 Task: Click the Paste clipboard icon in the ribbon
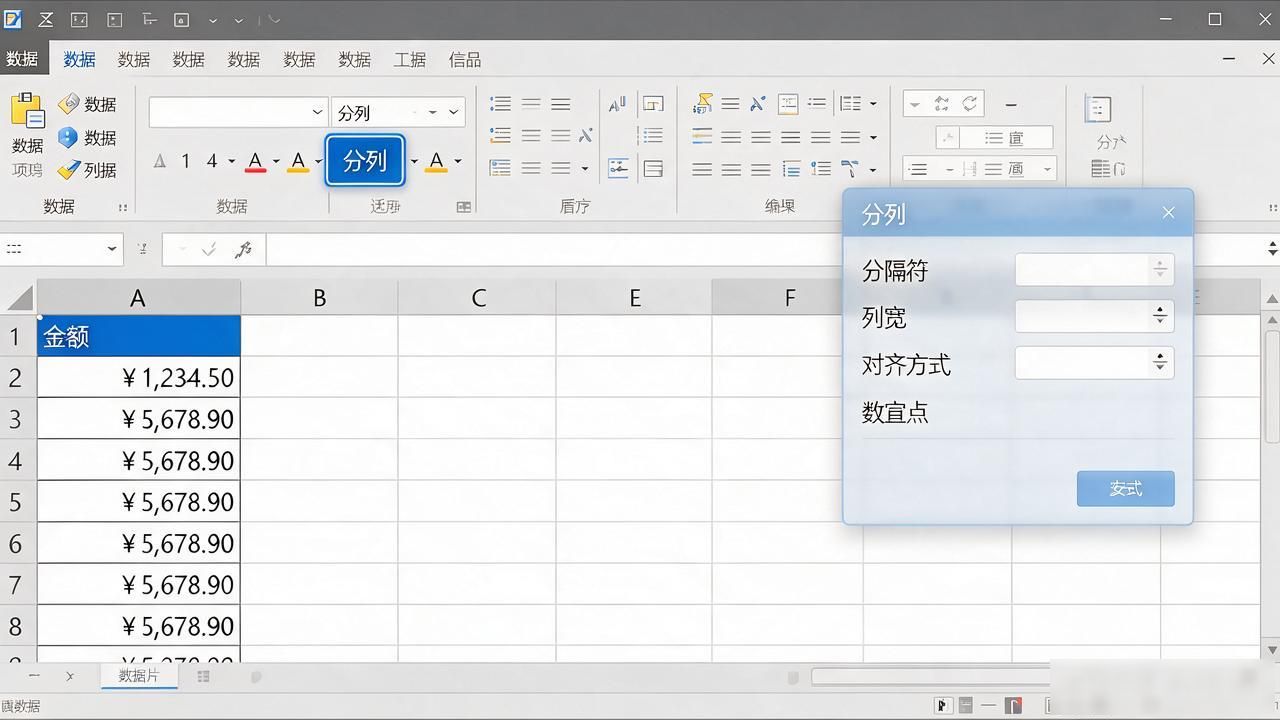pos(27,110)
